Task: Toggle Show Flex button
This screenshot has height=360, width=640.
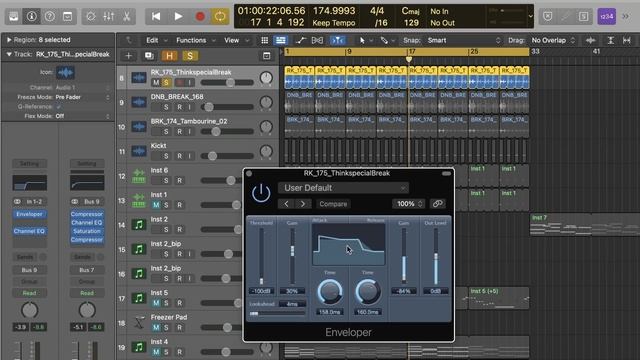Action: tap(317, 40)
